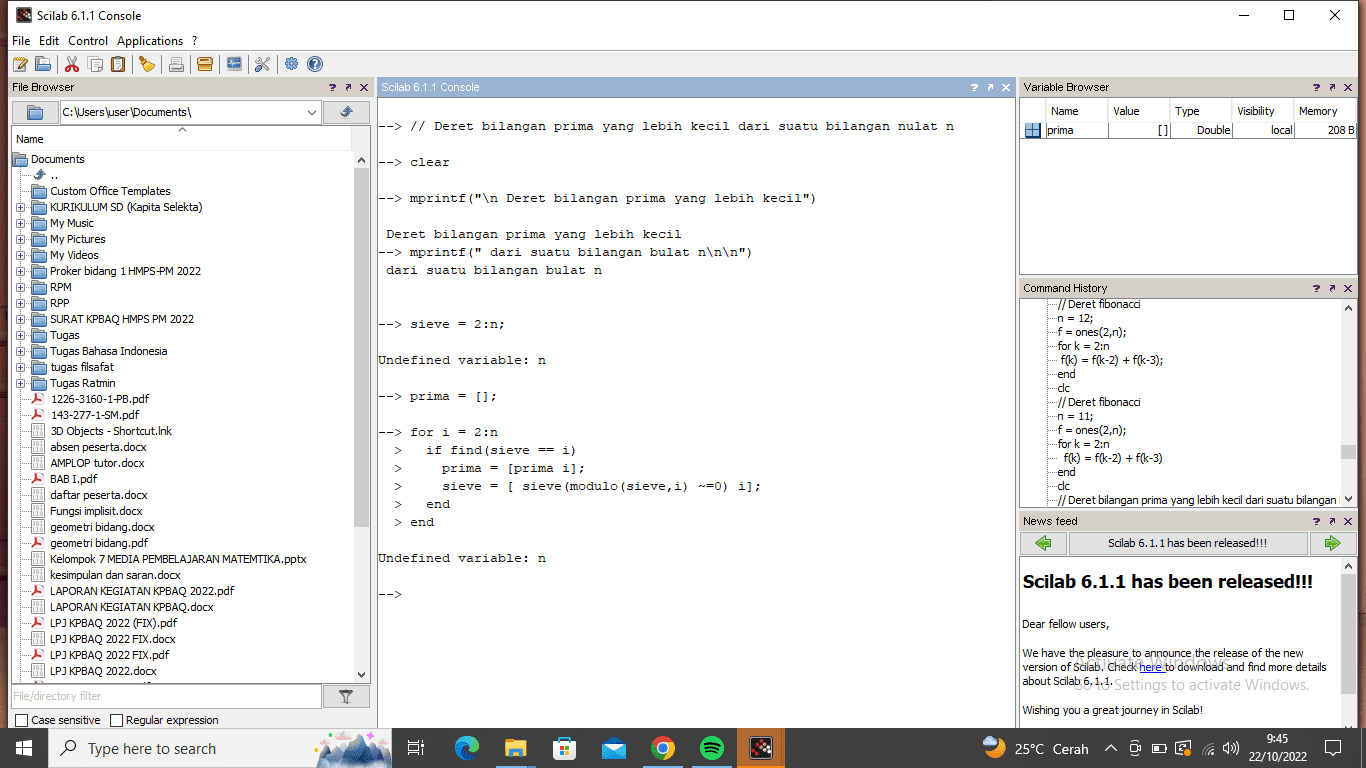
Task: Click the File Browser panel help icon
Action: click(x=332, y=87)
